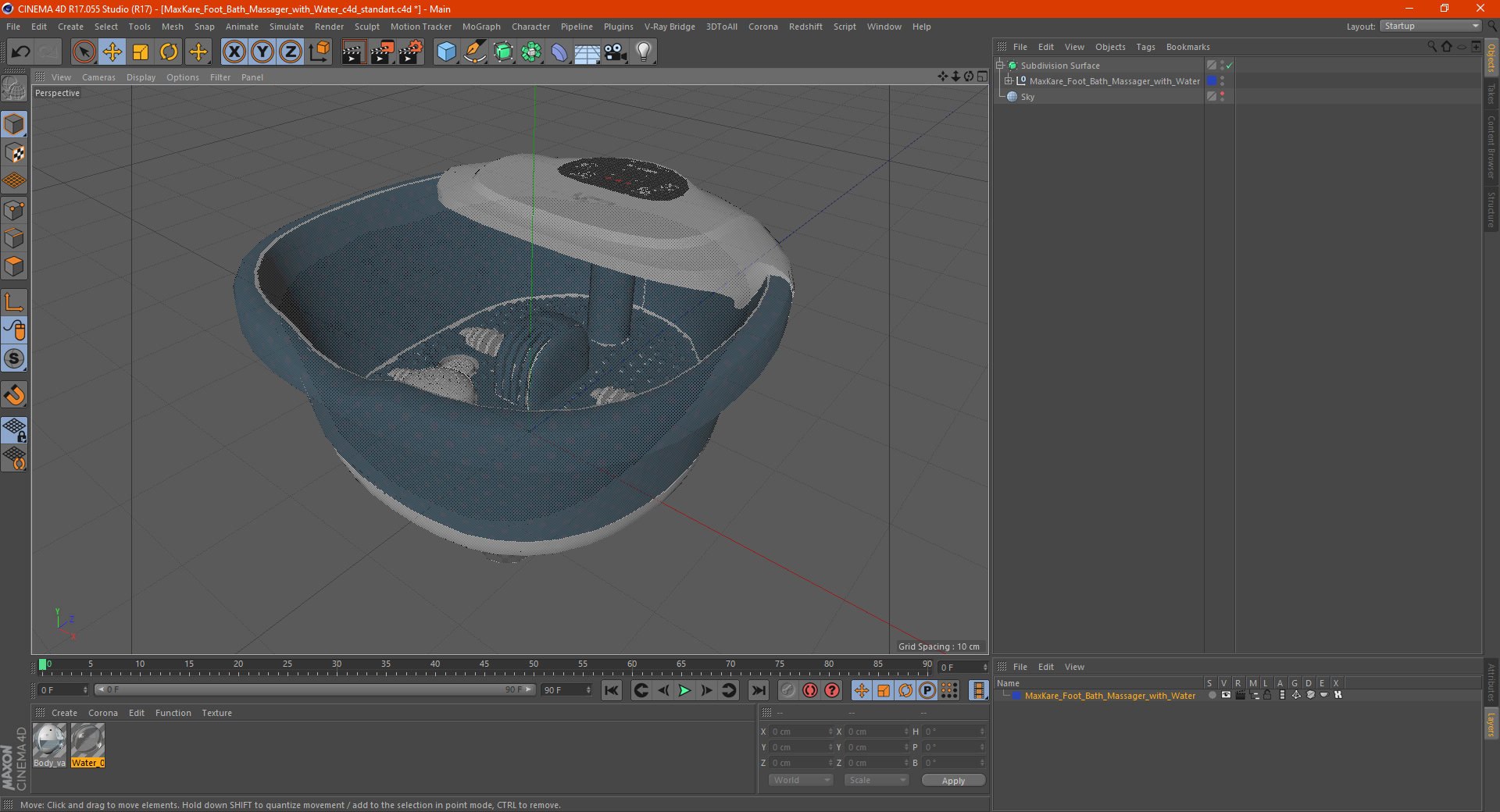
Task: Activate the Rotate tool
Action: tap(169, 52)
